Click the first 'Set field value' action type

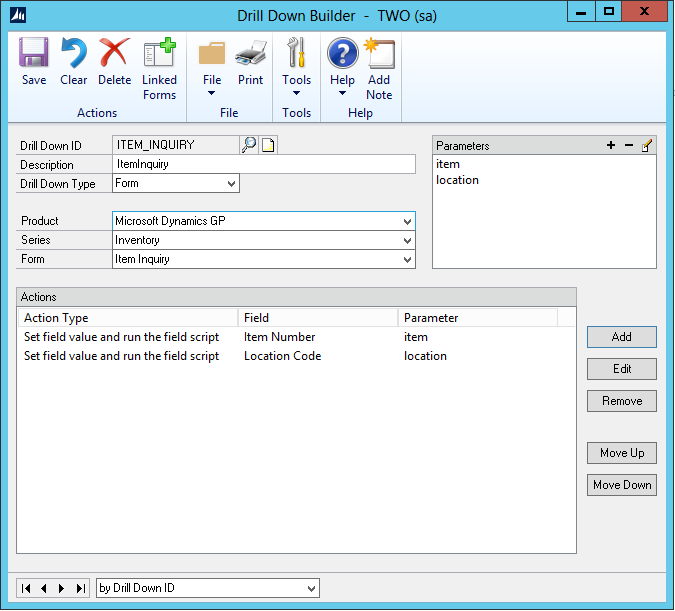click(121, 337)
